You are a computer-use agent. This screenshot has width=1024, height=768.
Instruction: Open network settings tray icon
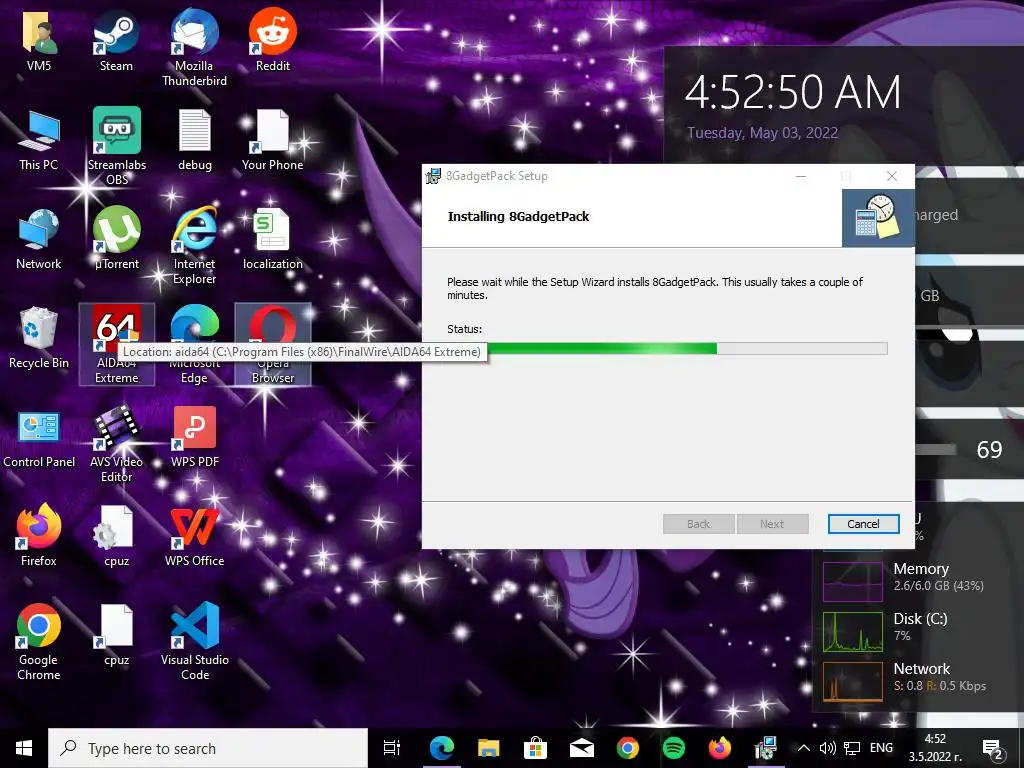pos(852,748)
